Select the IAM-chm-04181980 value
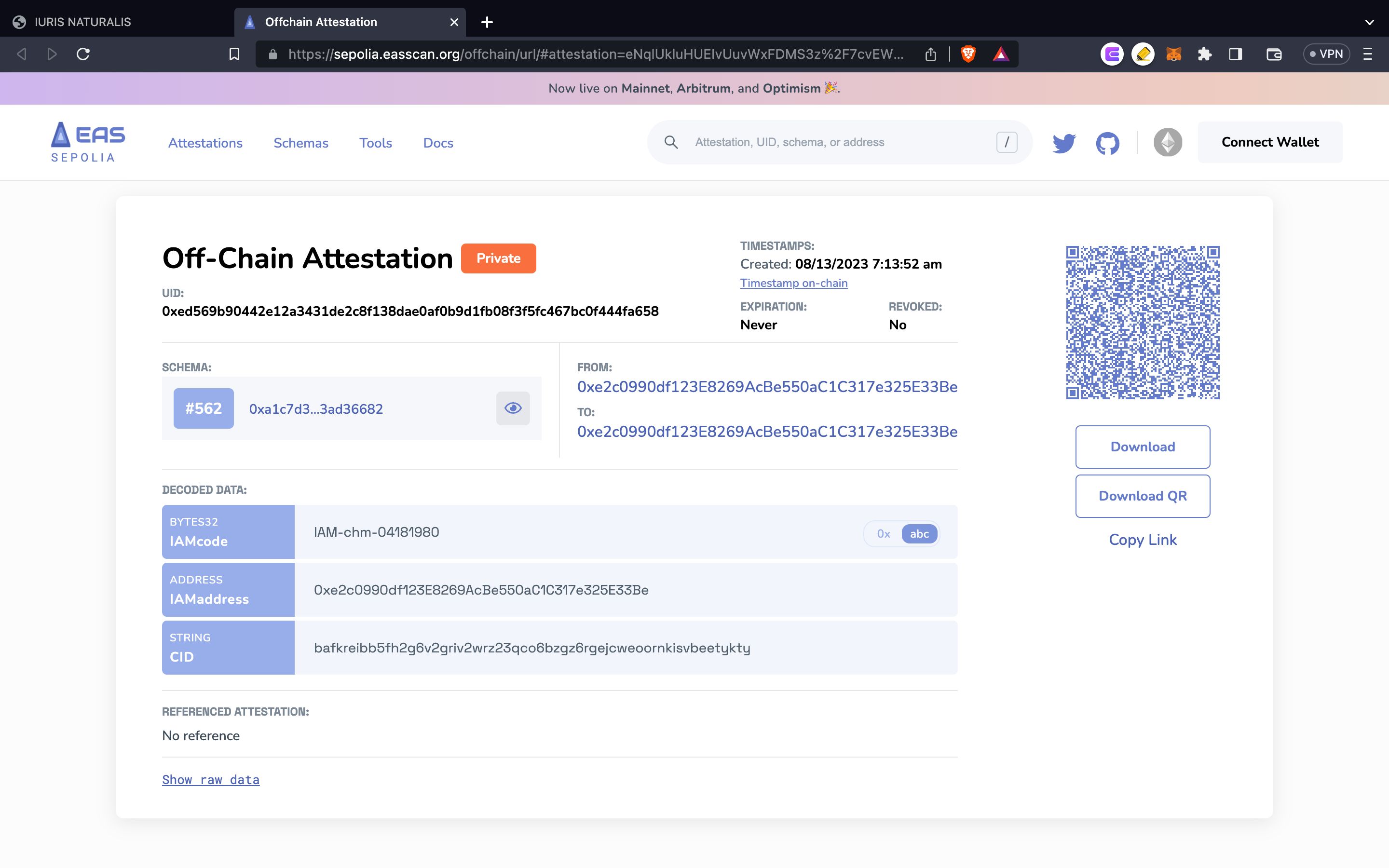 377,532
